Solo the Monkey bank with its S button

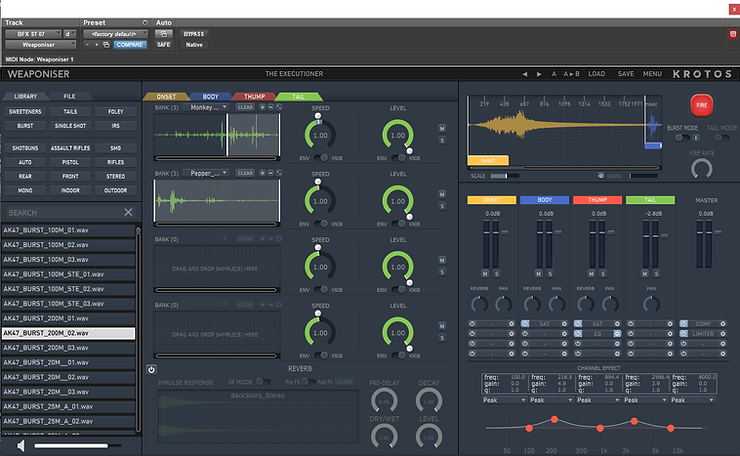pos(442,140)
